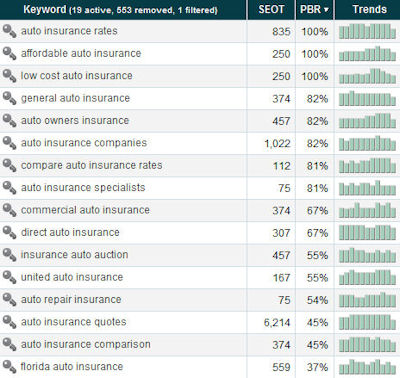The image size is (400, 378).
Task: Open the PBR column sort arrow
Action: pyautogui.click(x=326, y=10)
